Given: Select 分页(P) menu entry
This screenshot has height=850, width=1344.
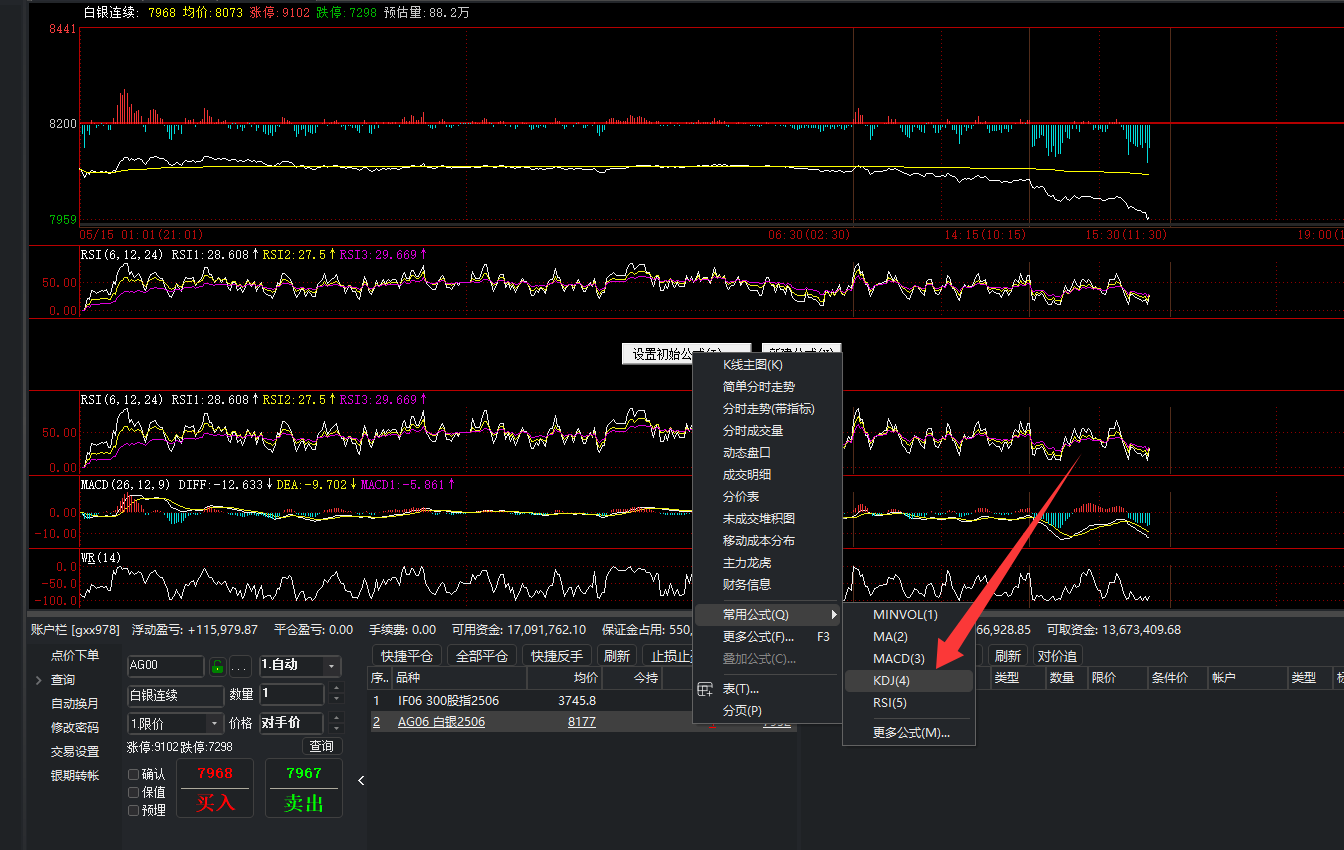Looking at the screenshot, I should click(x=768, y=711).
